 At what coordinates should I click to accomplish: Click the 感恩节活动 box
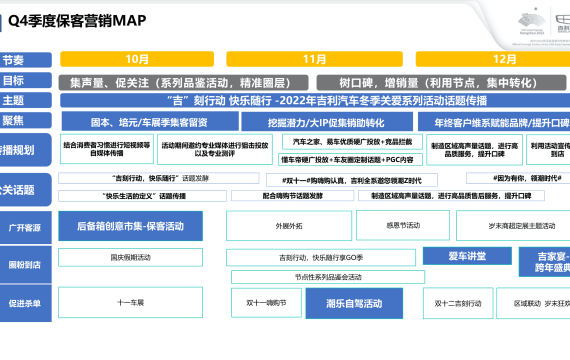403,225
